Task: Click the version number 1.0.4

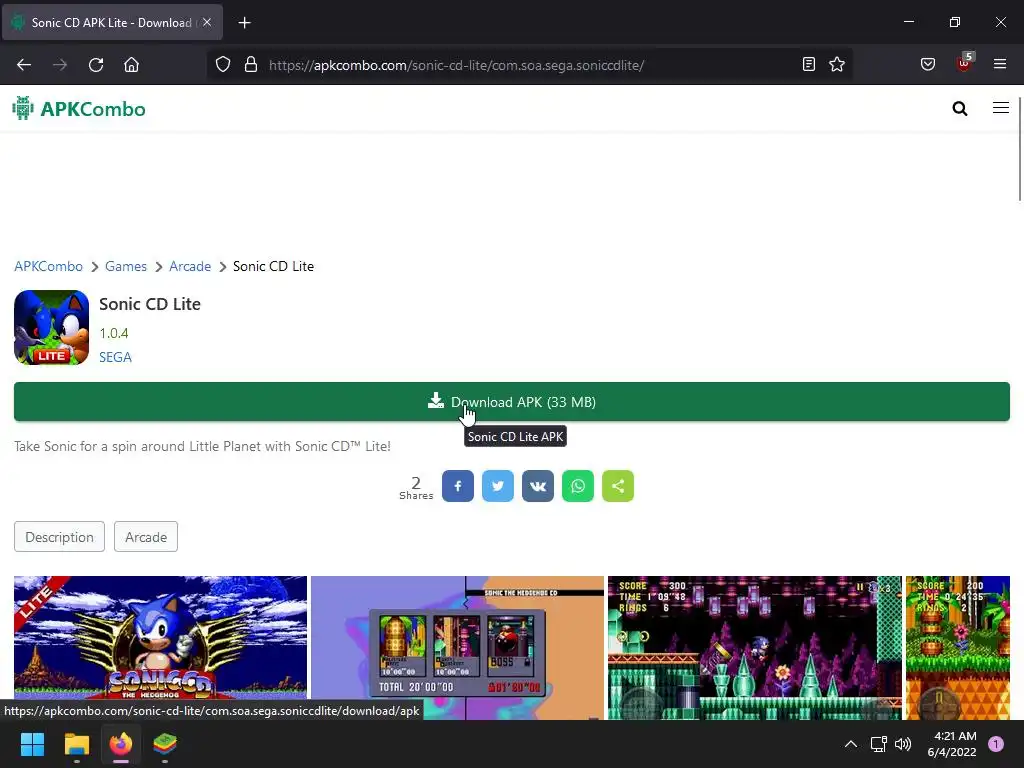Action: 114,333
